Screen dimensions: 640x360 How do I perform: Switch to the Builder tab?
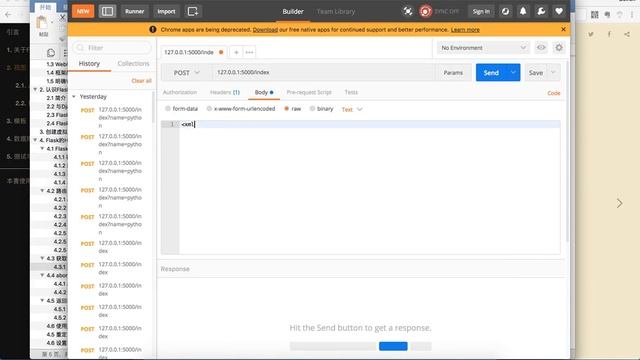point(293,11)
